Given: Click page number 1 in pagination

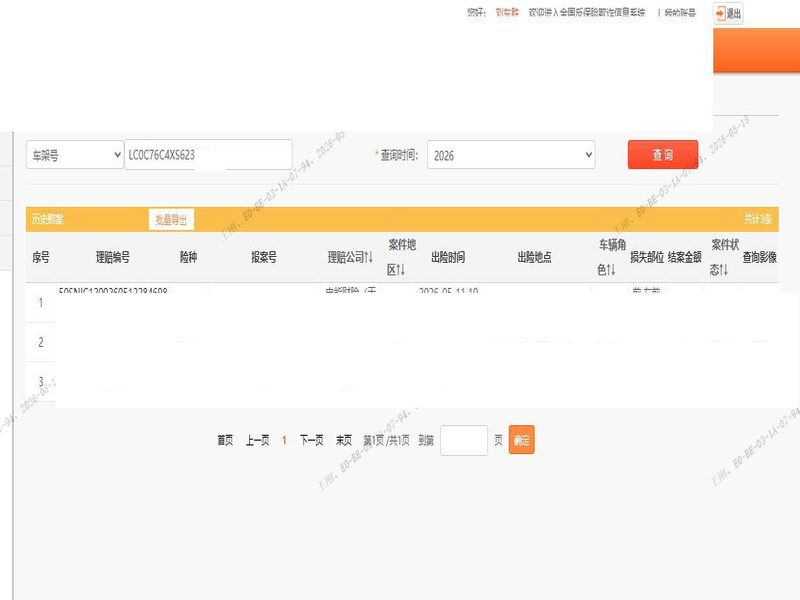Looking at the screenshot, I should click(x=284, y=440).
